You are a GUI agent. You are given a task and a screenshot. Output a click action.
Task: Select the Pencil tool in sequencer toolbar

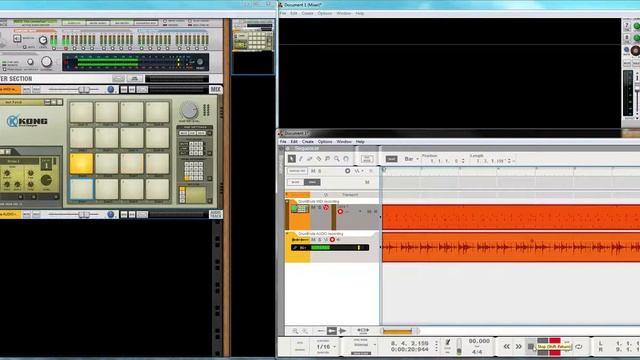[301, 159]
